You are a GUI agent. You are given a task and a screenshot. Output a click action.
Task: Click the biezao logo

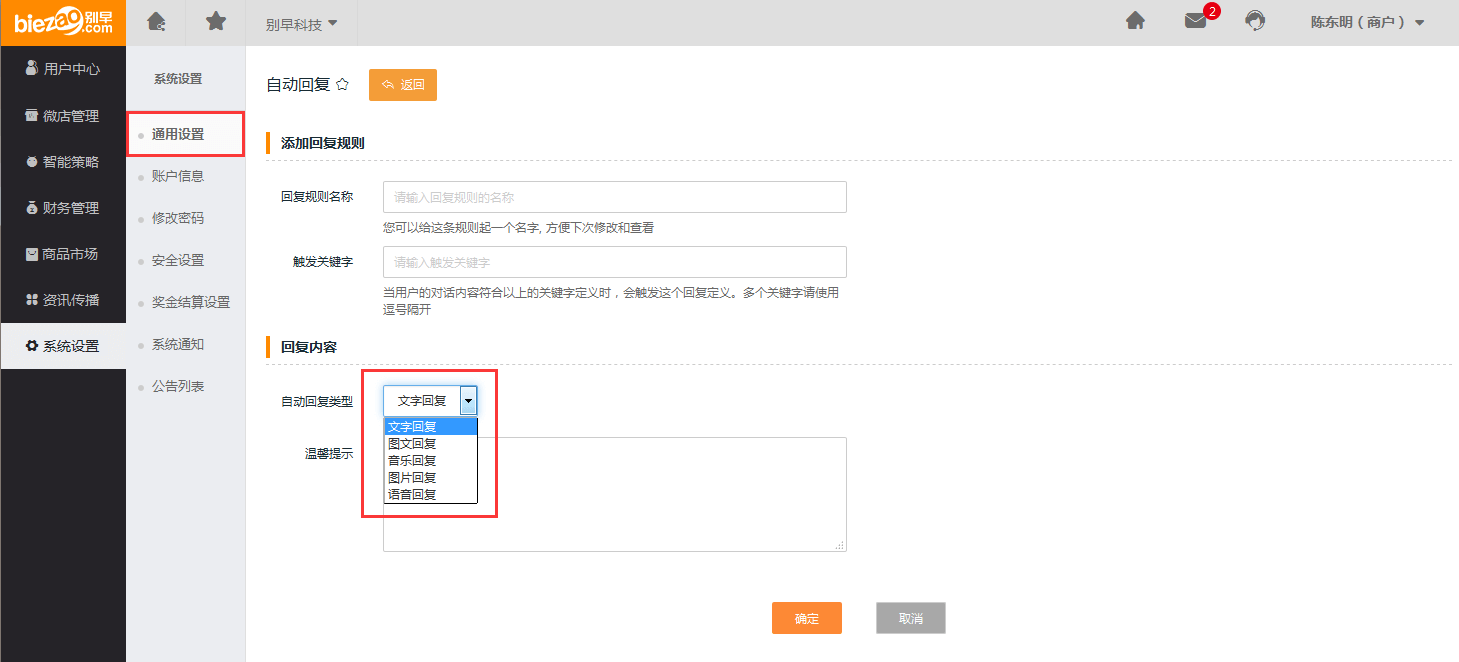[63, 22]
